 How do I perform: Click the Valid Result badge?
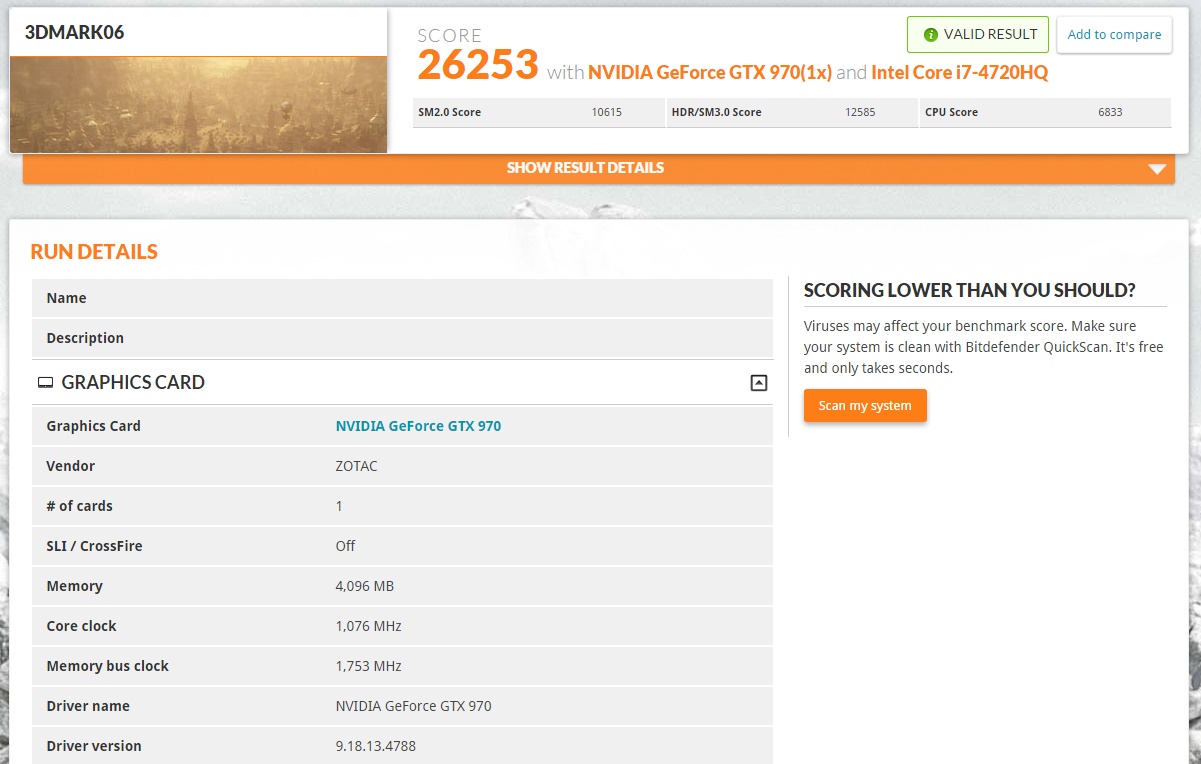[978, 34]
